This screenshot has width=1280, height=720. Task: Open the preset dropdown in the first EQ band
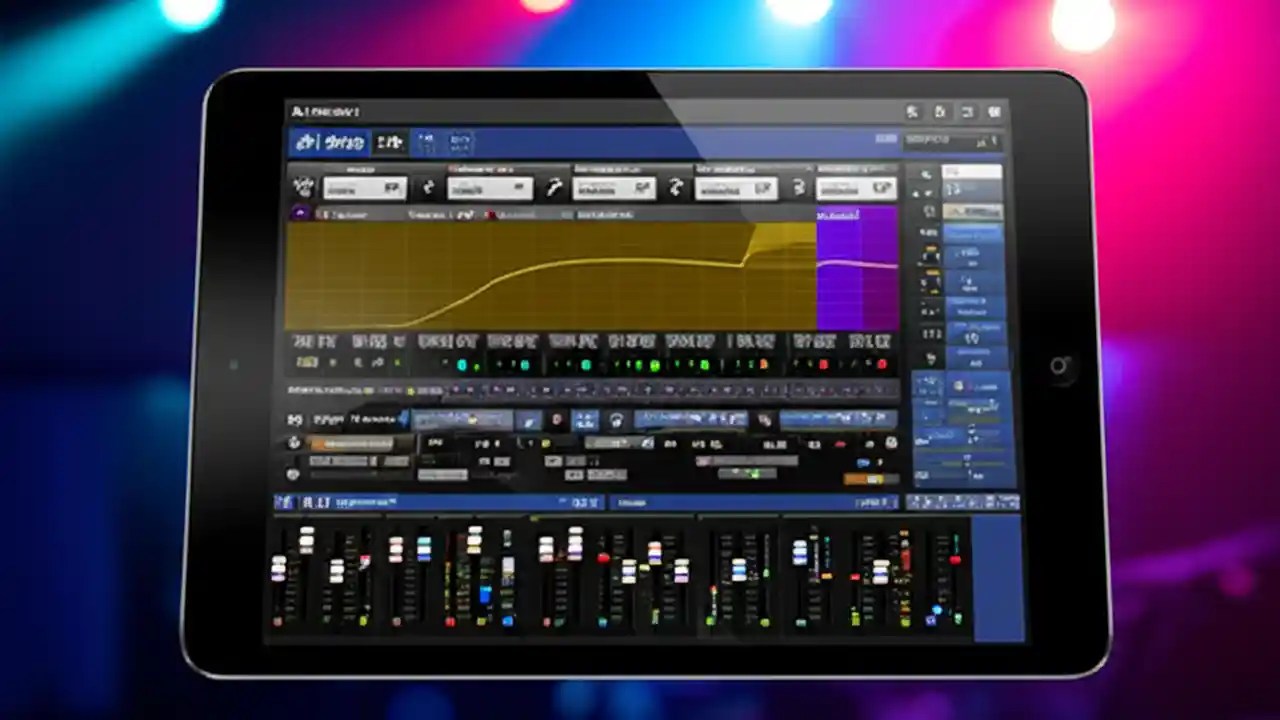(x=366, y=188)
